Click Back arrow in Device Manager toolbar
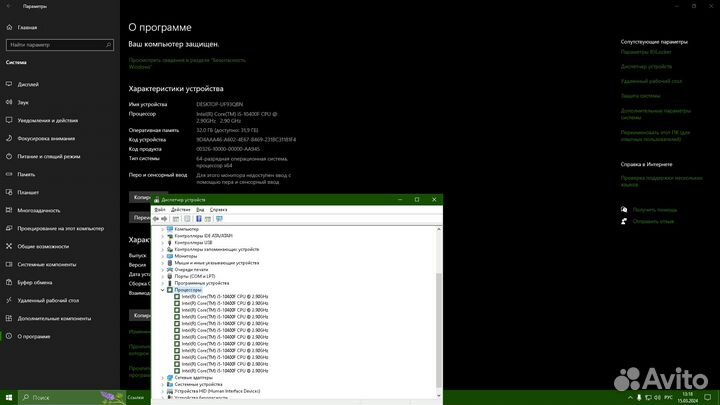This screenshot has height=405, width=720. (x=156, y=219)
